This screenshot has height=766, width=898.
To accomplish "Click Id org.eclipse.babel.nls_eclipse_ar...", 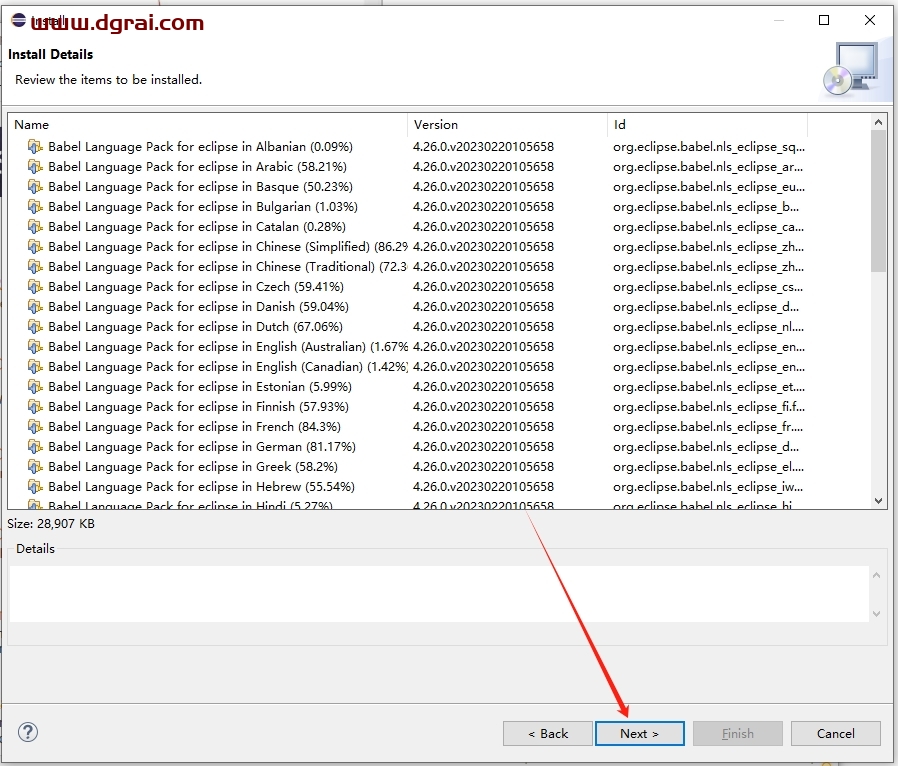I will (x=708, y=167).
